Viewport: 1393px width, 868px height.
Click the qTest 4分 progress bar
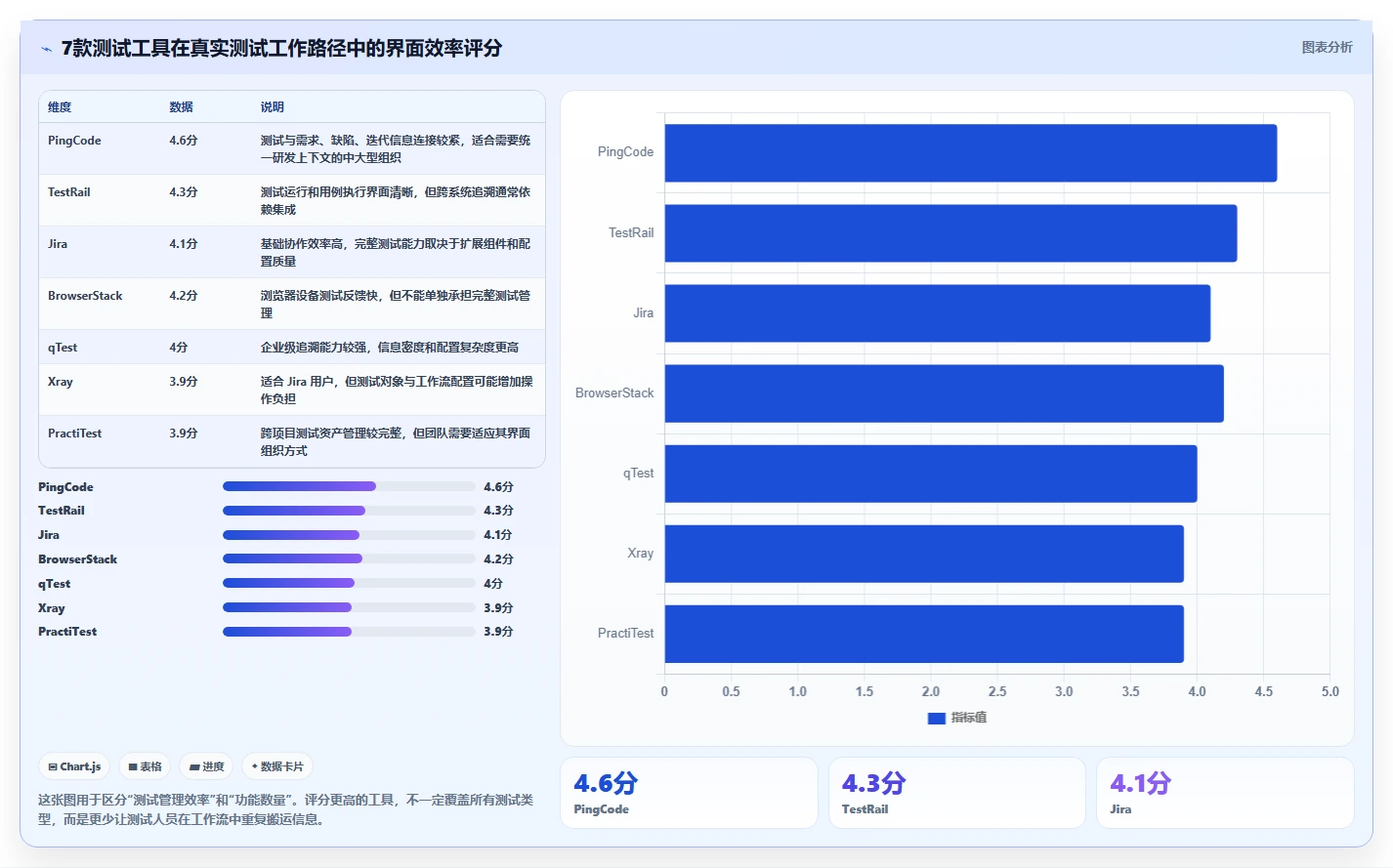tap(349, 583)
